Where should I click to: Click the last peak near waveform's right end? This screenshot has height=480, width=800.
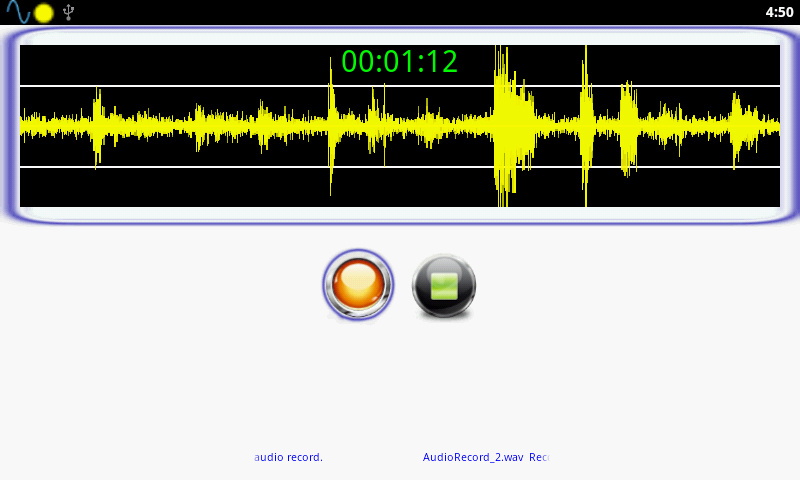point(736,129)
